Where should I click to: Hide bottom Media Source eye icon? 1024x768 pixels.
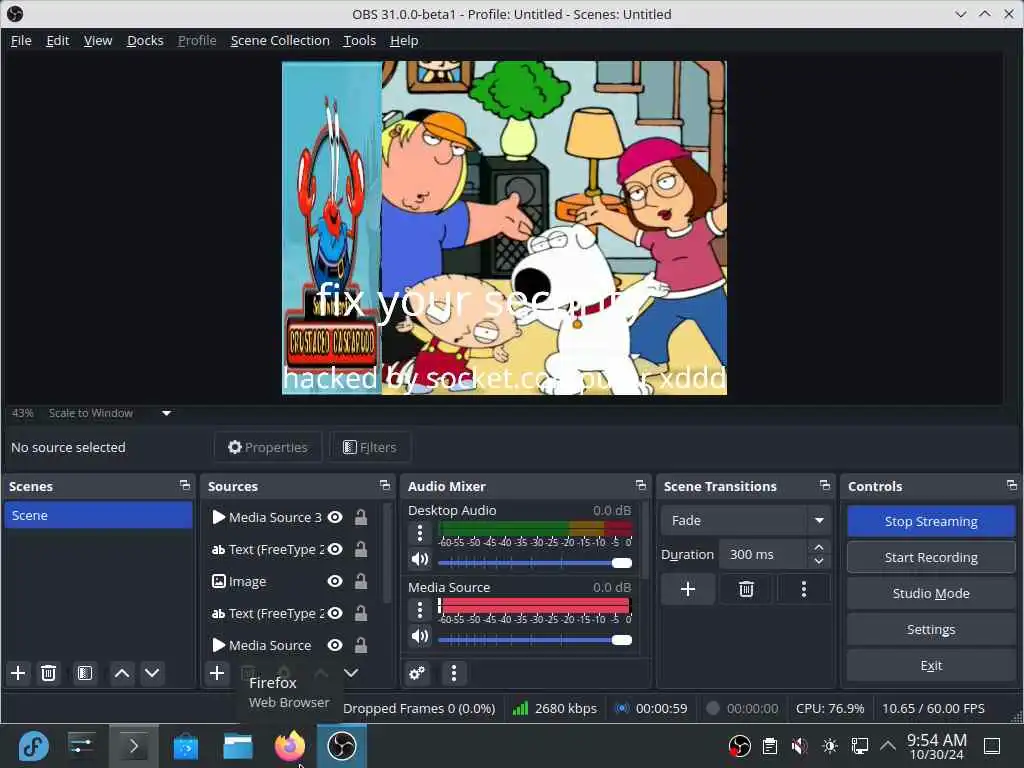(x=335, y=645)
